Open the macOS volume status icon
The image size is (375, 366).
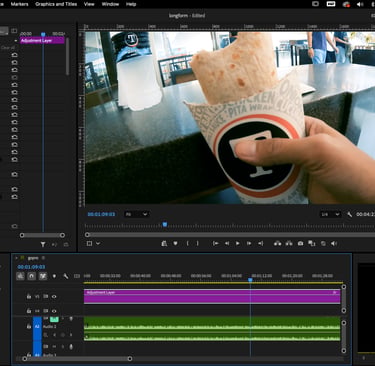[360, 4]
